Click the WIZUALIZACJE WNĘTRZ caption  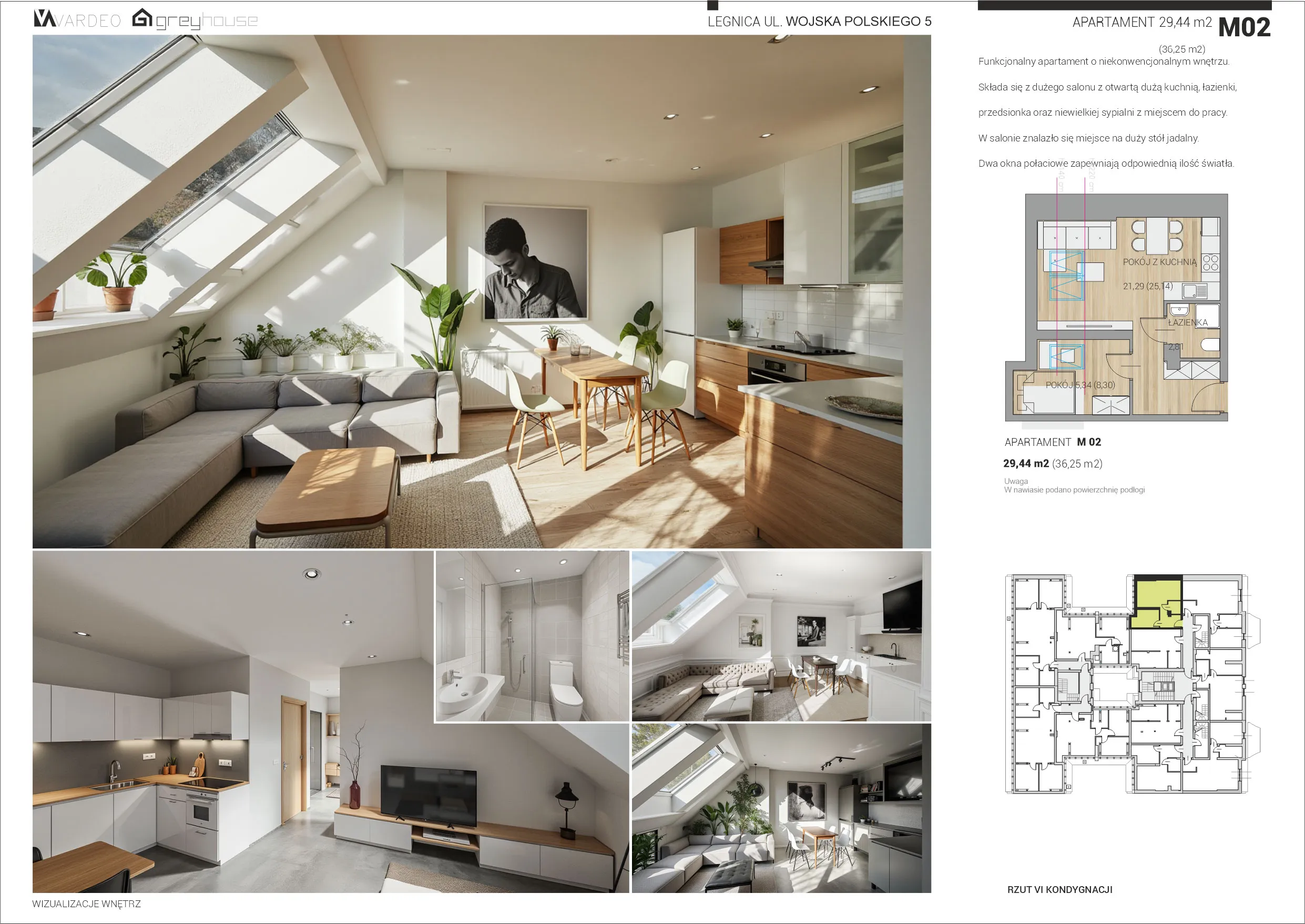(x=86, y=904)
